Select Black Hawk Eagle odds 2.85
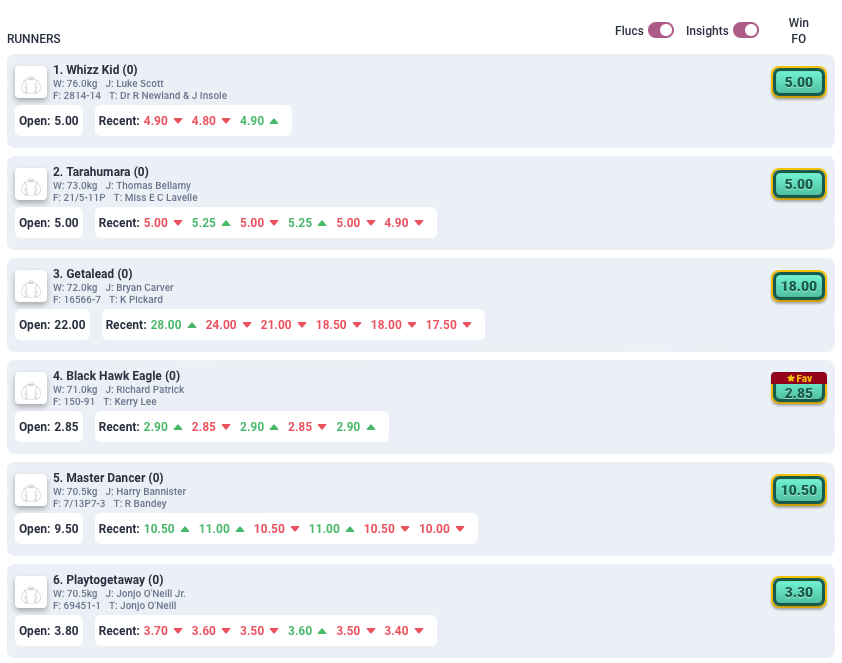 click(x=798, y=393)
